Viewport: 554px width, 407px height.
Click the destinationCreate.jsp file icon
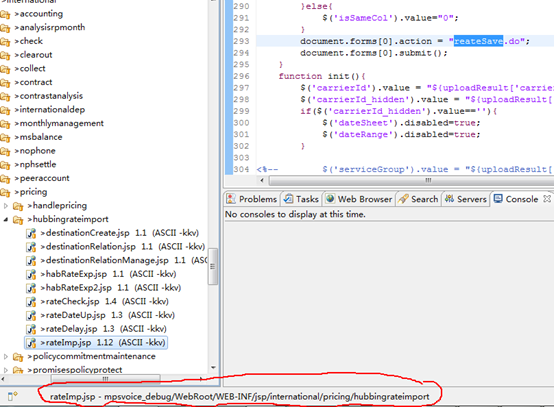coord(31,233)
